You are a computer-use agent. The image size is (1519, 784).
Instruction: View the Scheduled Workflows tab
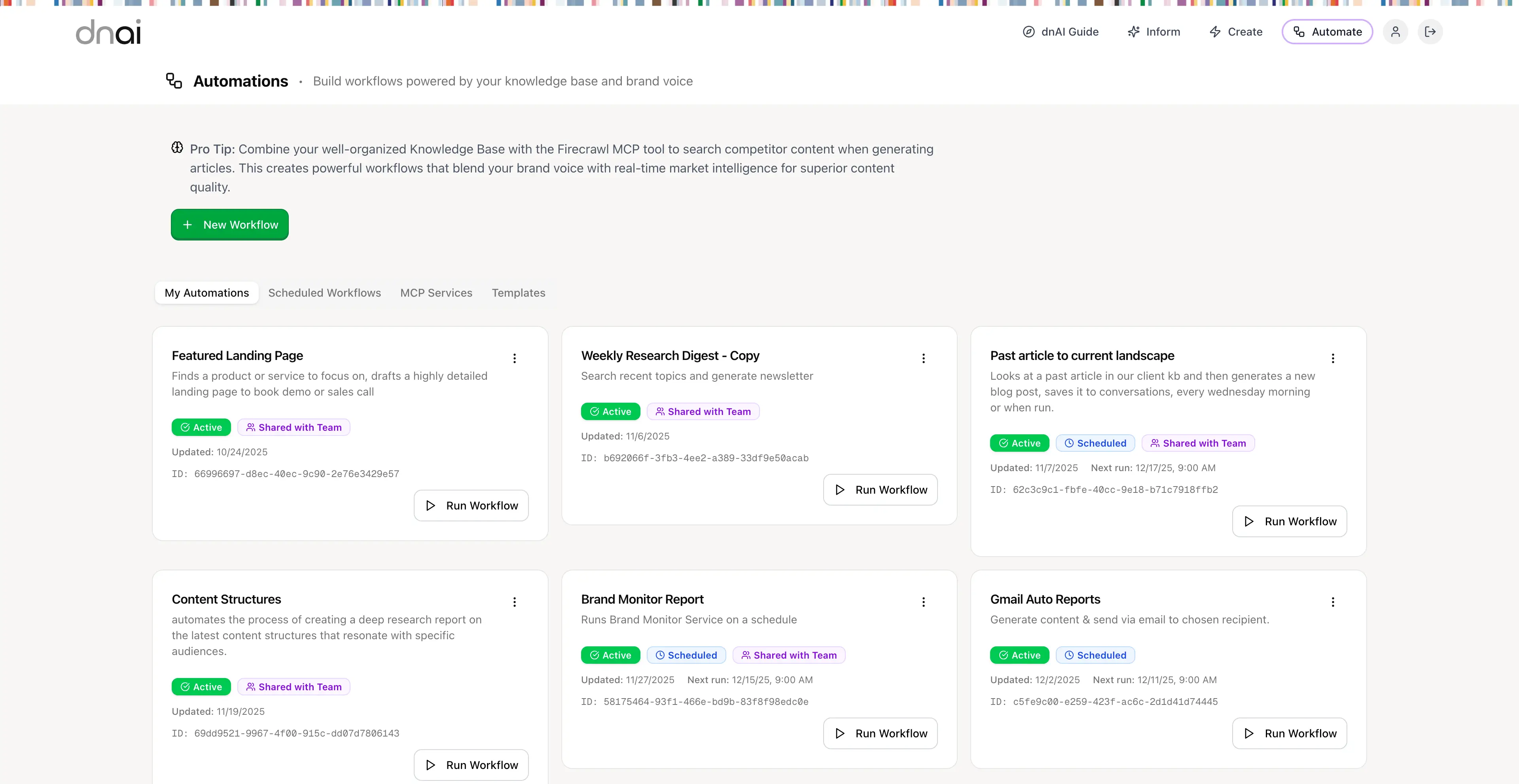(324, 292)
